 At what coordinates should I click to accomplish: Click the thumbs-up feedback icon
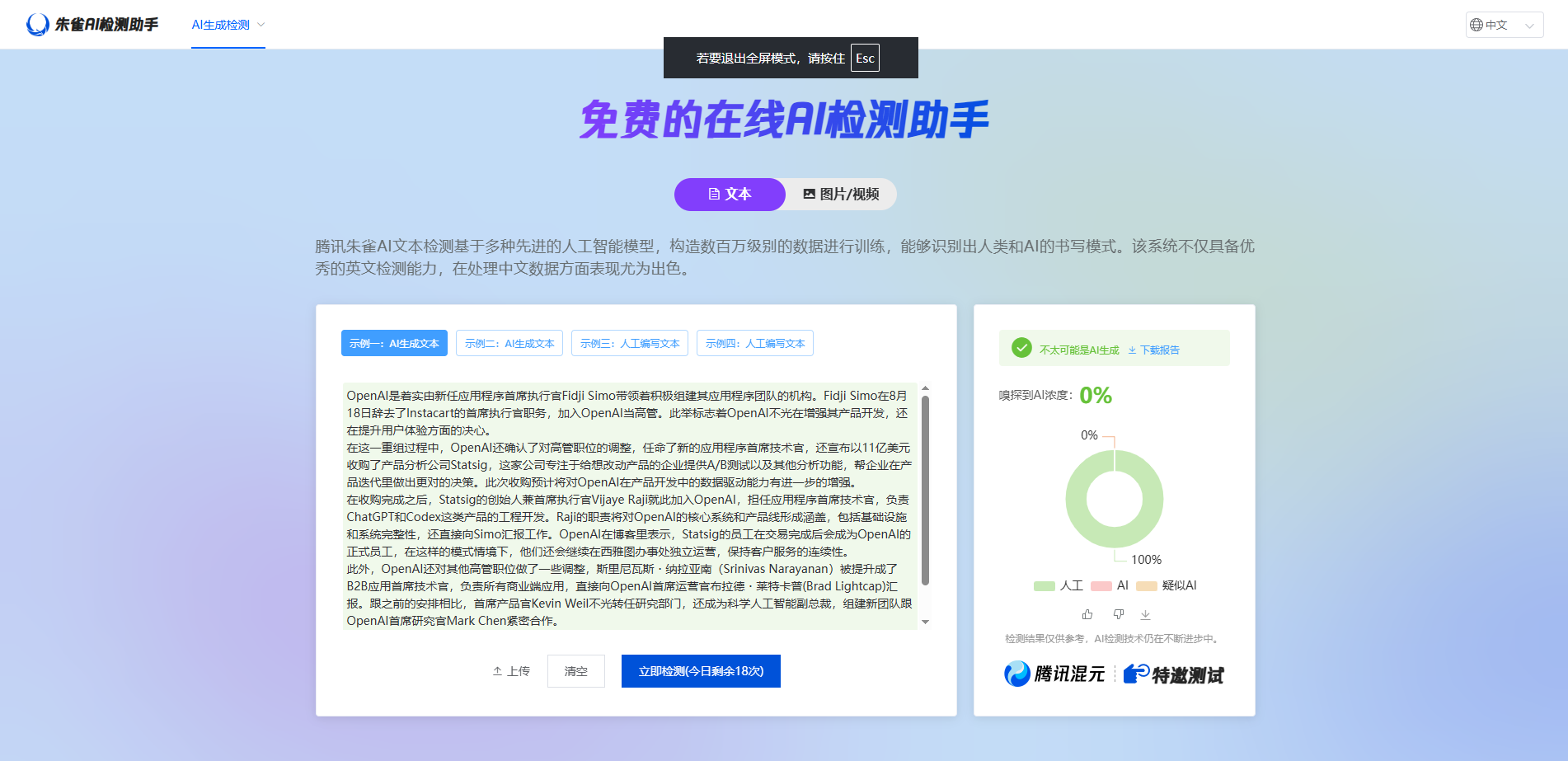pyautogui.click(x=1087, y=614)
